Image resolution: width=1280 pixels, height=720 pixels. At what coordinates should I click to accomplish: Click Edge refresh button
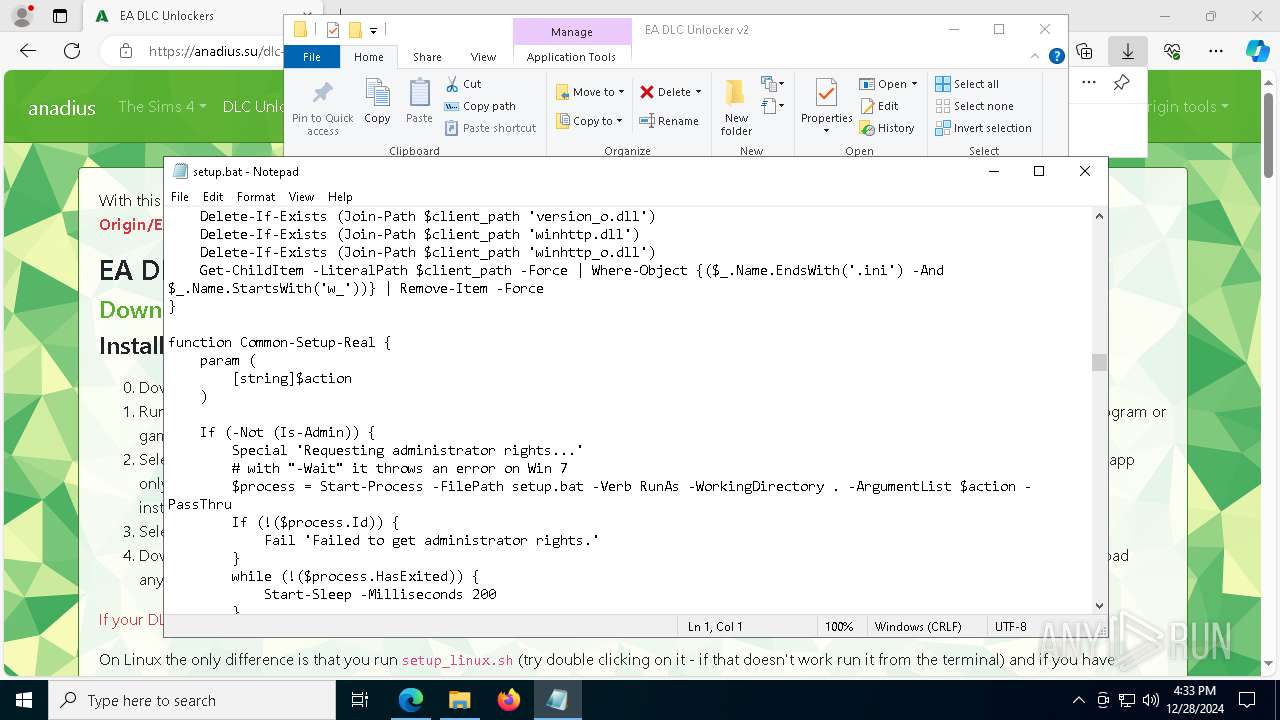(x=72, y=51)
